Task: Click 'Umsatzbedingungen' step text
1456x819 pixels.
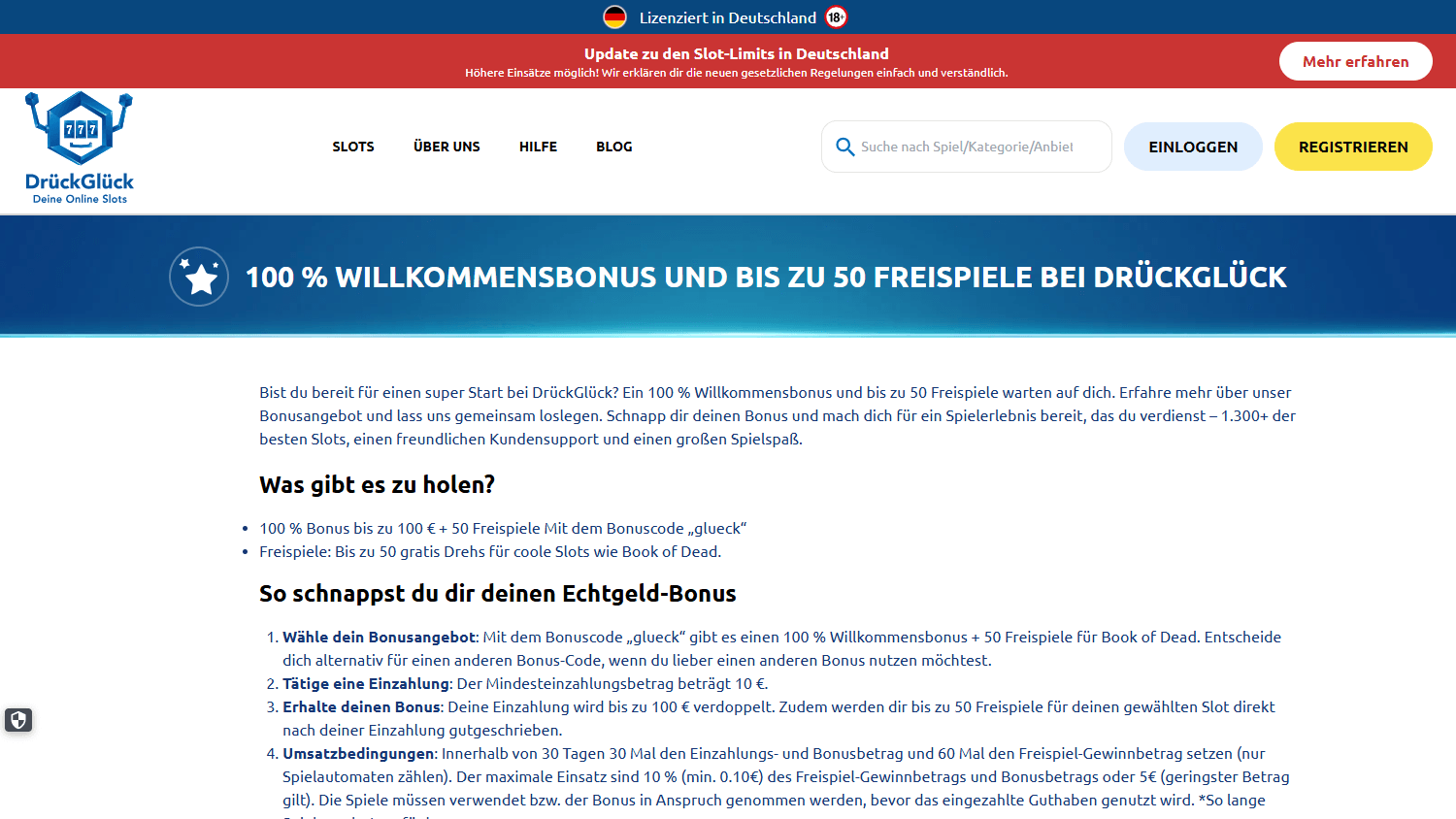Action: pyautogui.click(x=358, y=753)
